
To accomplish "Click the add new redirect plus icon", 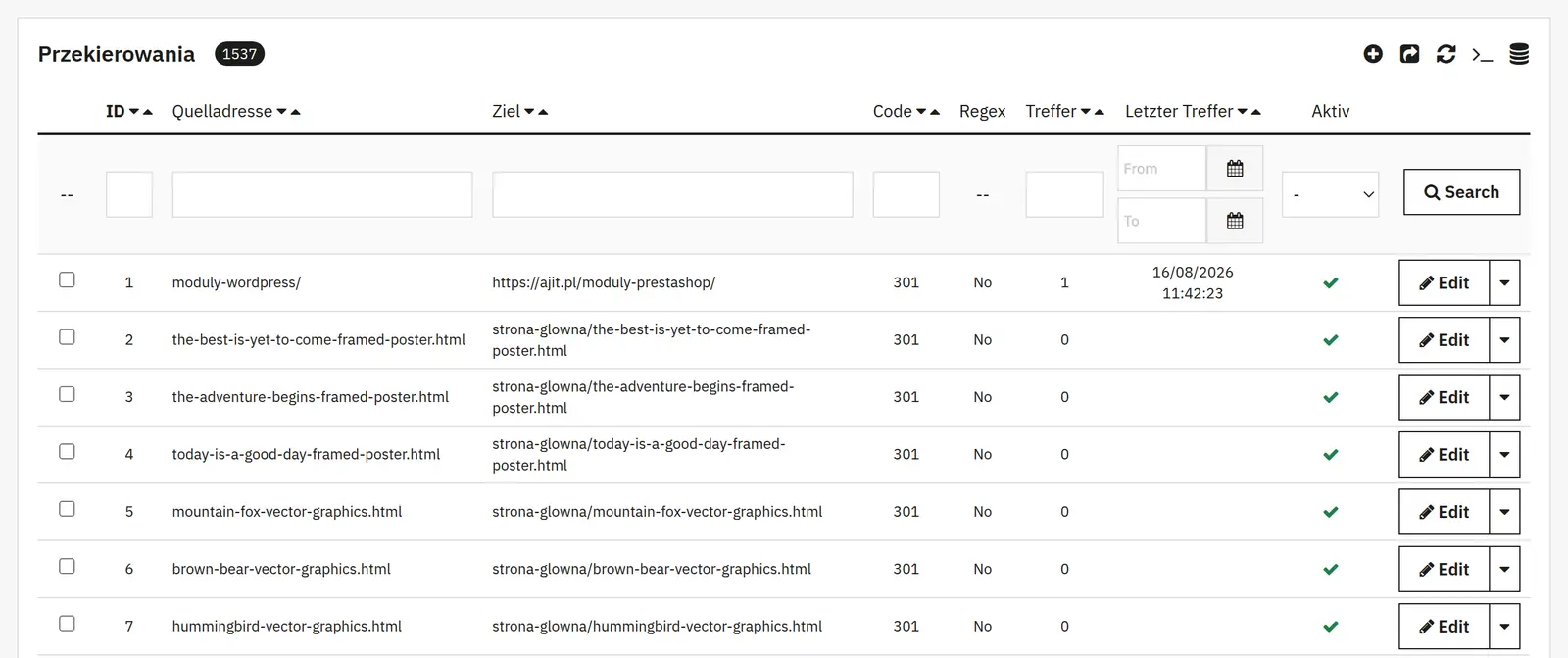I will click(x=1373, y=54).
